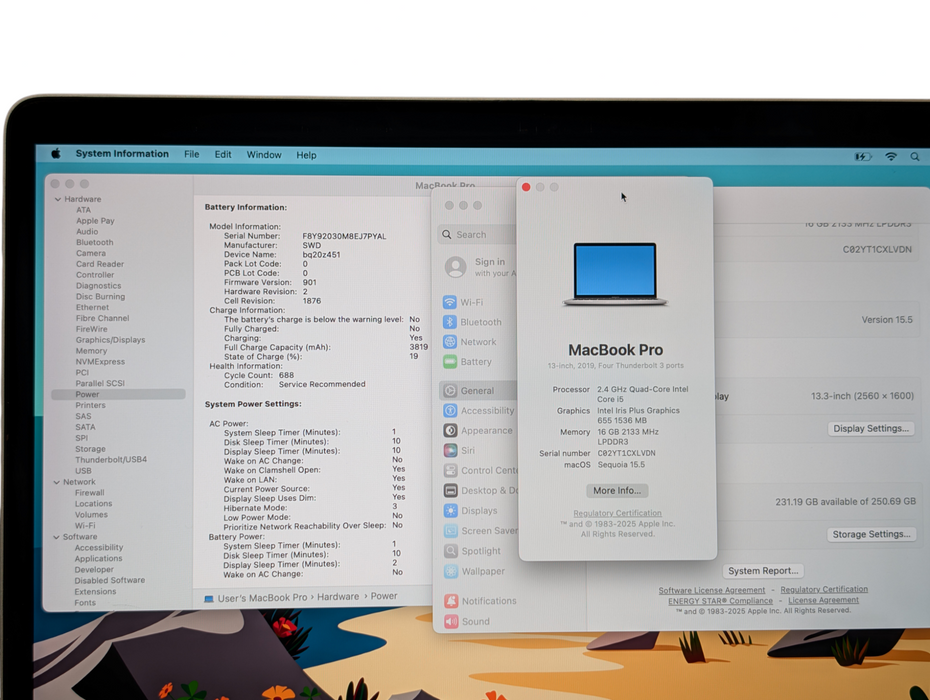This screenshot has width=930, height=700.
Task: Collapse the Software tree section
Action: 56,537
